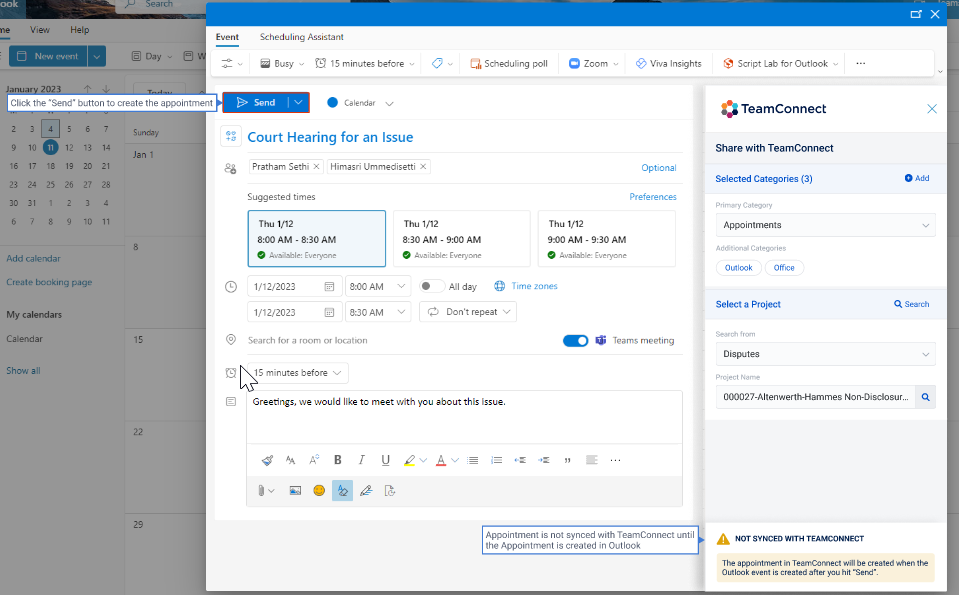
Task: Open the Send options dropdown arrow
Action: click(x=298, y=103)
